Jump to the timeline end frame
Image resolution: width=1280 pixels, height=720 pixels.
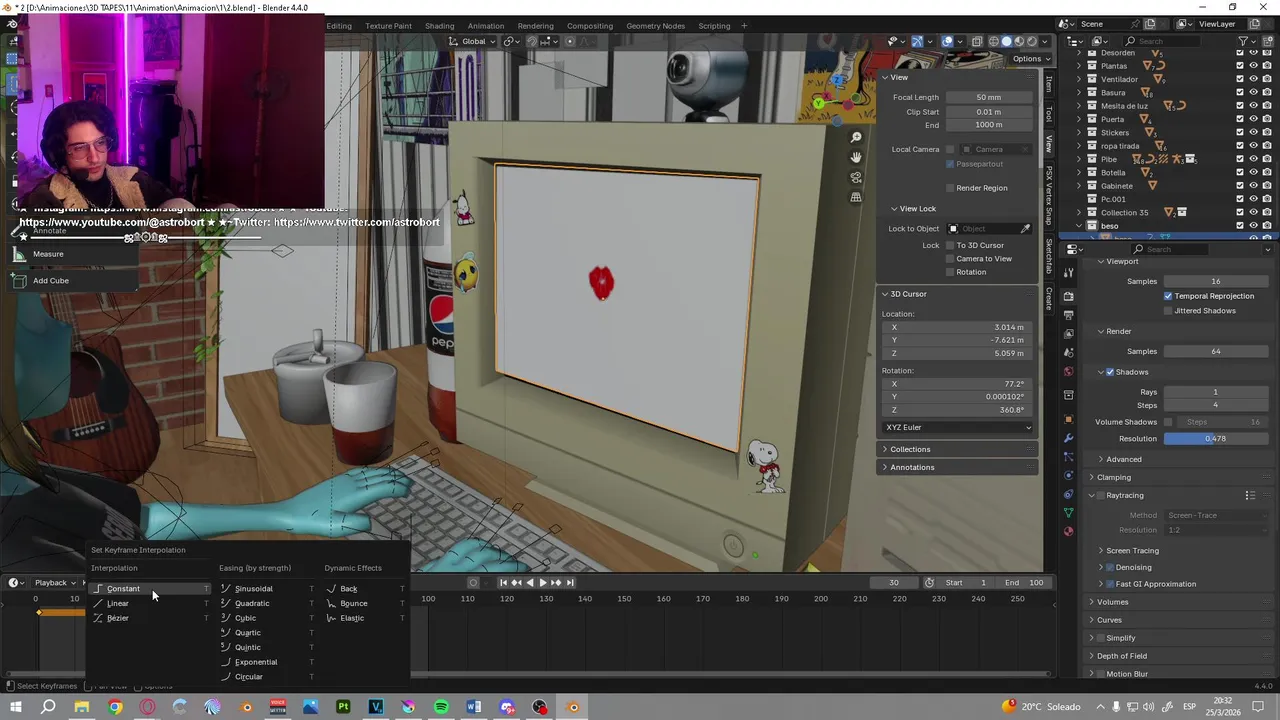coord(570,583)
